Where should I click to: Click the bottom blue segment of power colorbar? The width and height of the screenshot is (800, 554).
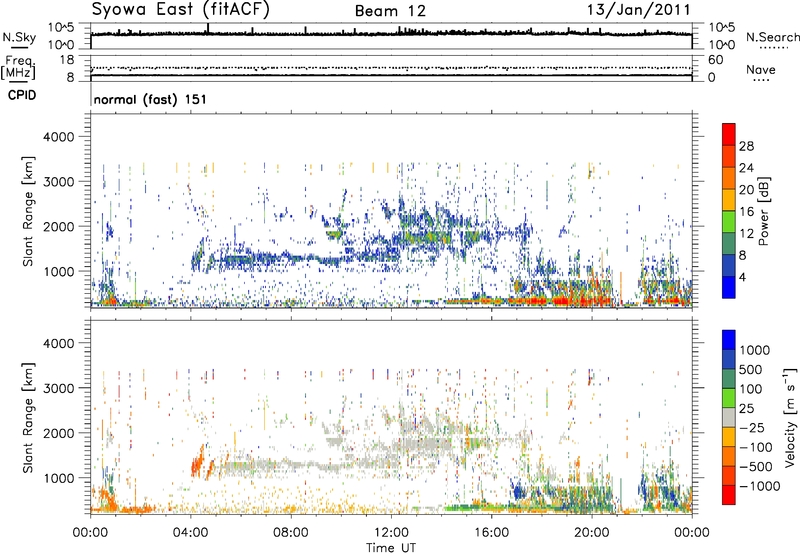pyautogui.click(x=729, y=288)
